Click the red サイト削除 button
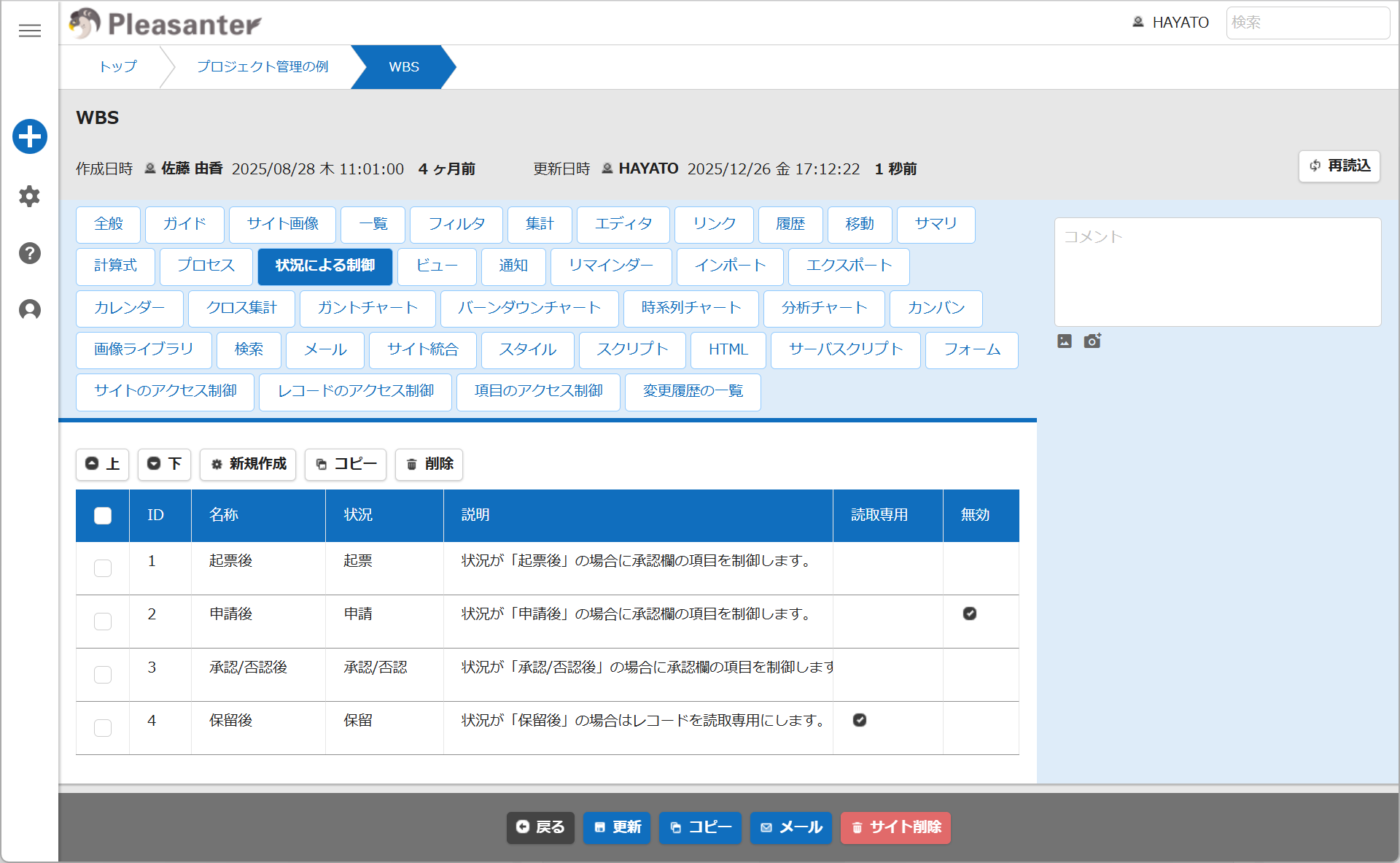 click(x=895, y=827)
